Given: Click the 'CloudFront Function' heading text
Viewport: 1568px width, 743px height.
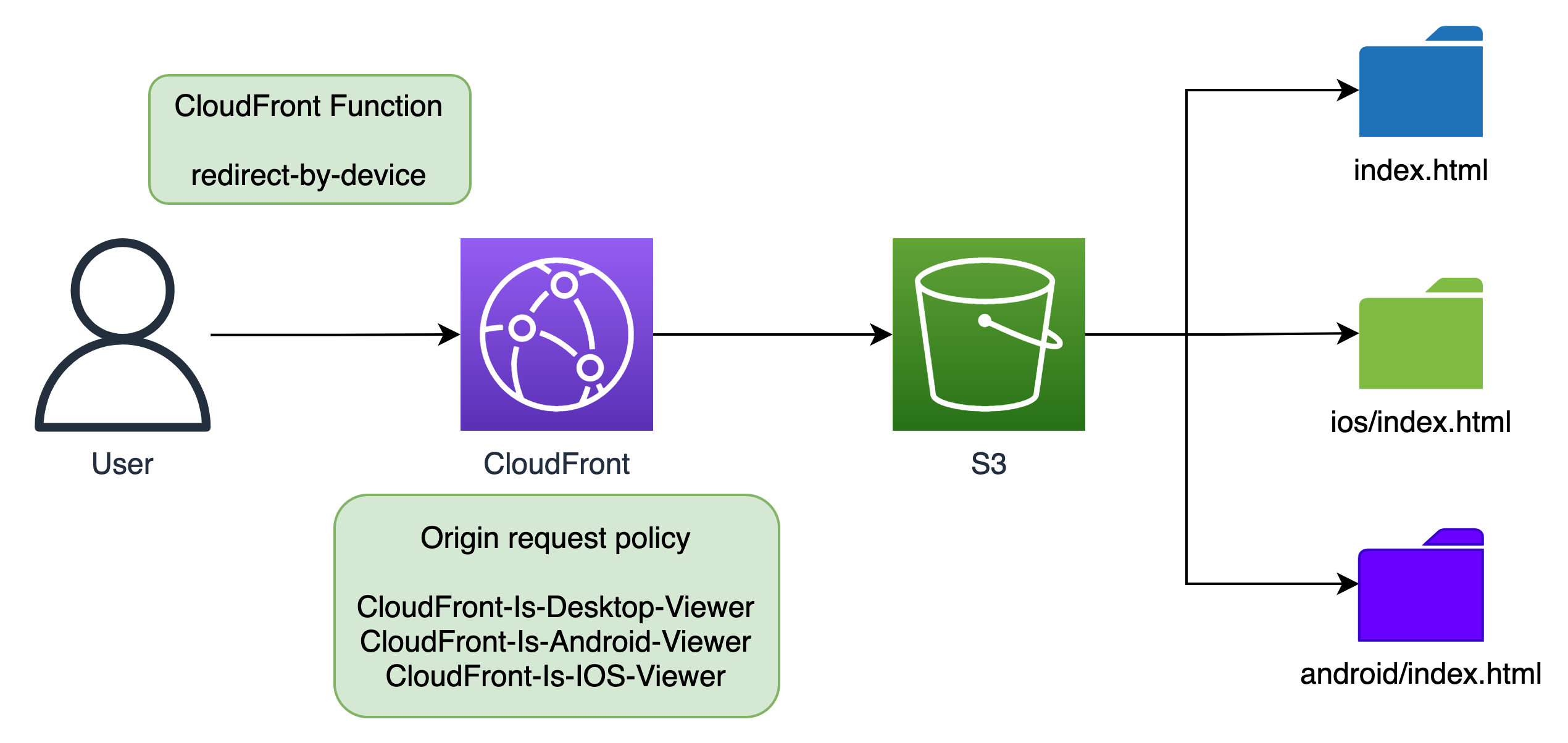Looking at the screenshot, I should pos(309,106).
